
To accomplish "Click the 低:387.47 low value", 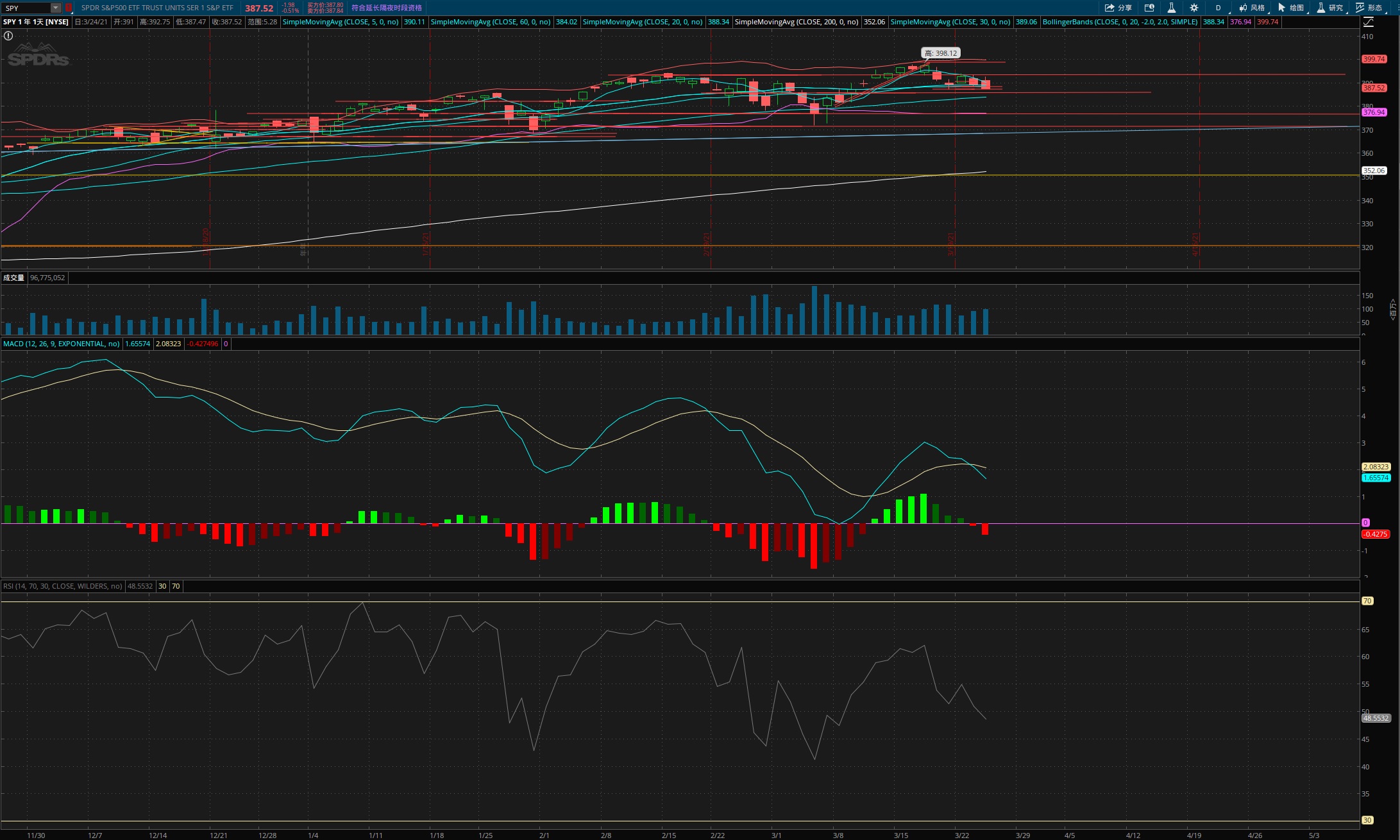I will [x=191, y=22].
